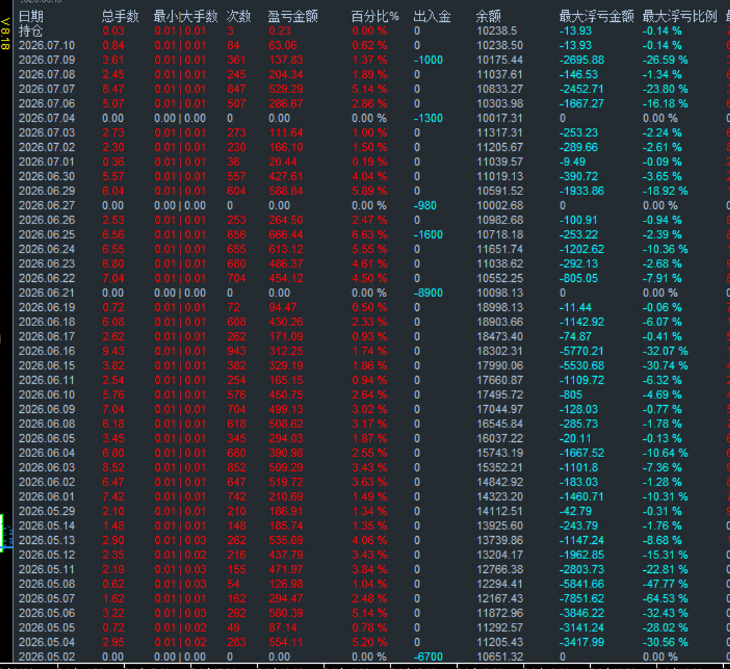Click the V8.18 version label
The height and width of the screenshot is (669, 730).
5,34
